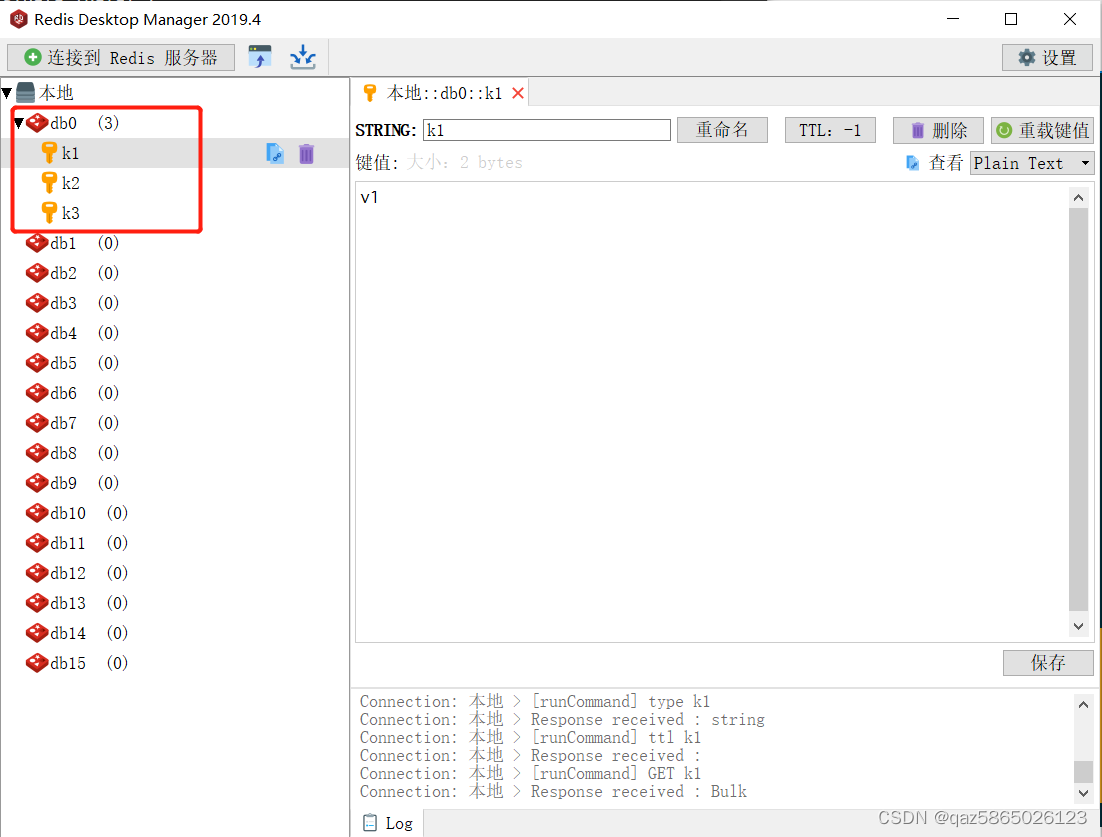The height and width of the screenshot is (837, 1102).
Task: Click the 重载键值 reload value button
Action: point(1043,130)
